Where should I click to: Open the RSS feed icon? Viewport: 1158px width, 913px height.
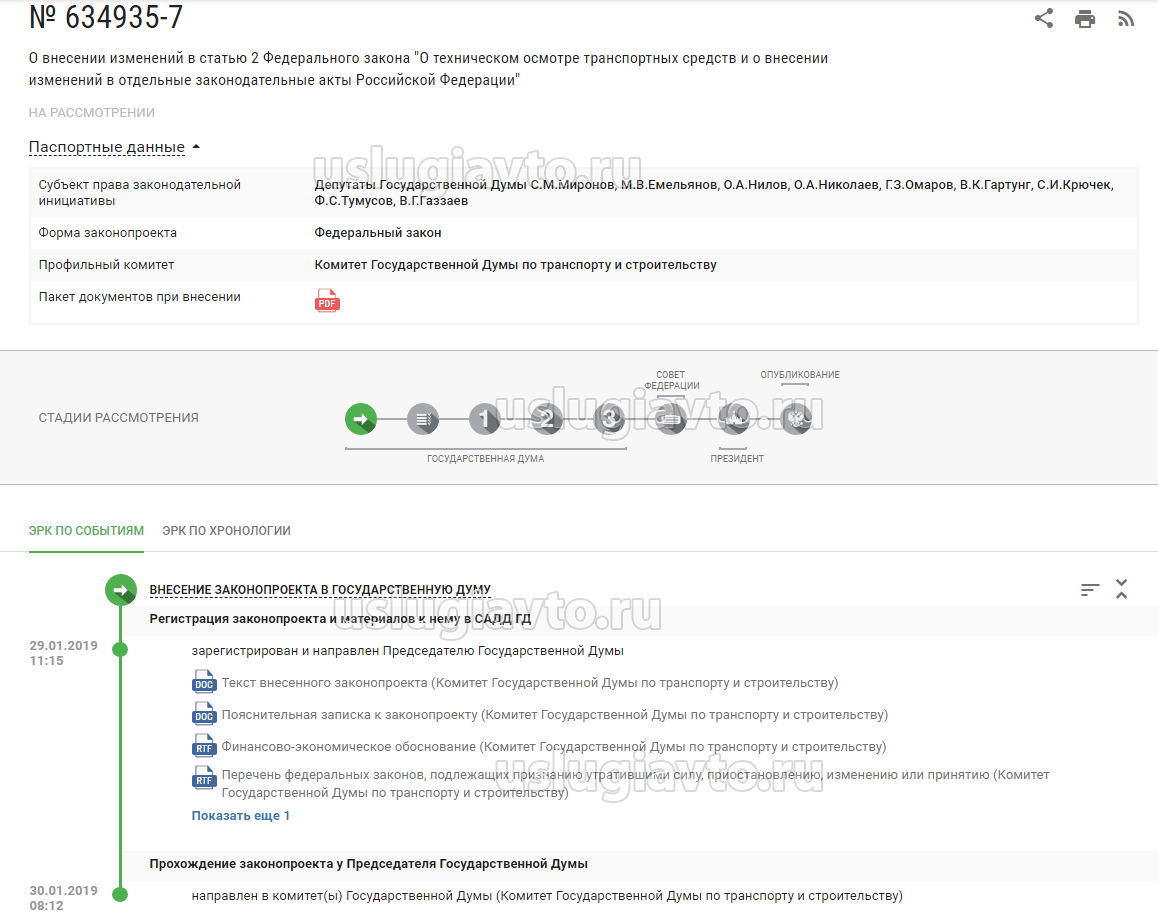click(1126, 19)
